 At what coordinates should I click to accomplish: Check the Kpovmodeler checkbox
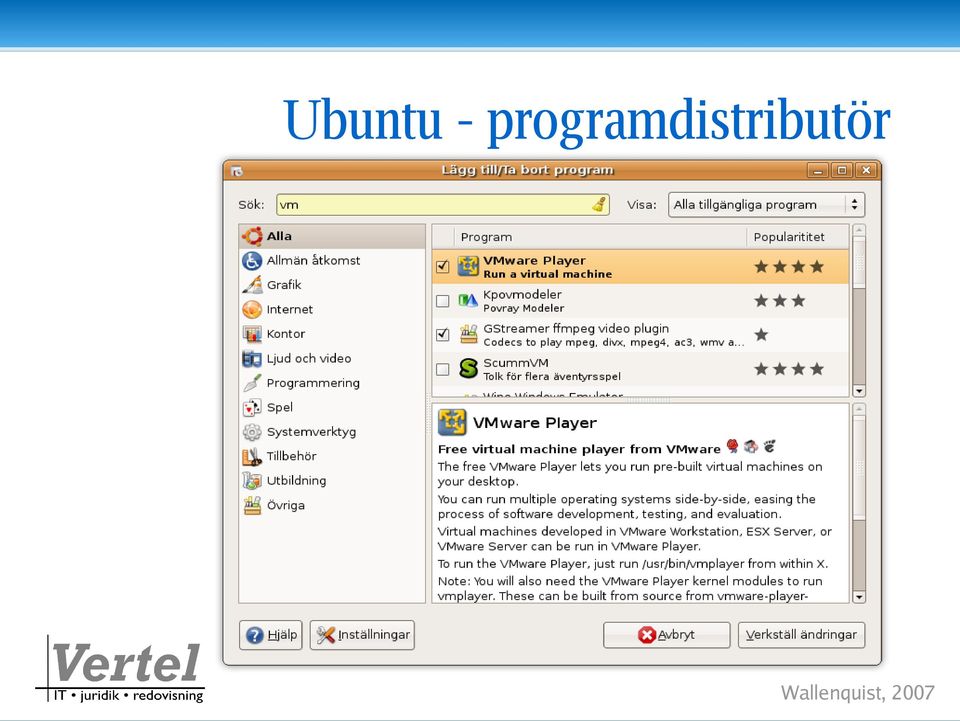tap(443, 301)
